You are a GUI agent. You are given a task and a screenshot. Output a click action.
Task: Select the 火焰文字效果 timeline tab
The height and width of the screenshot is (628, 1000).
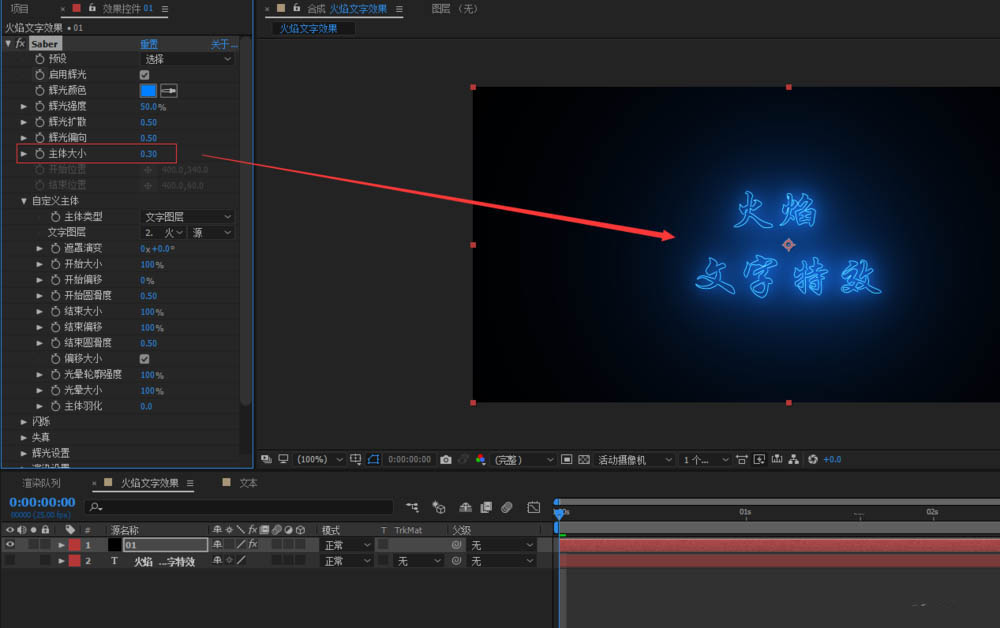click(150, 483)
